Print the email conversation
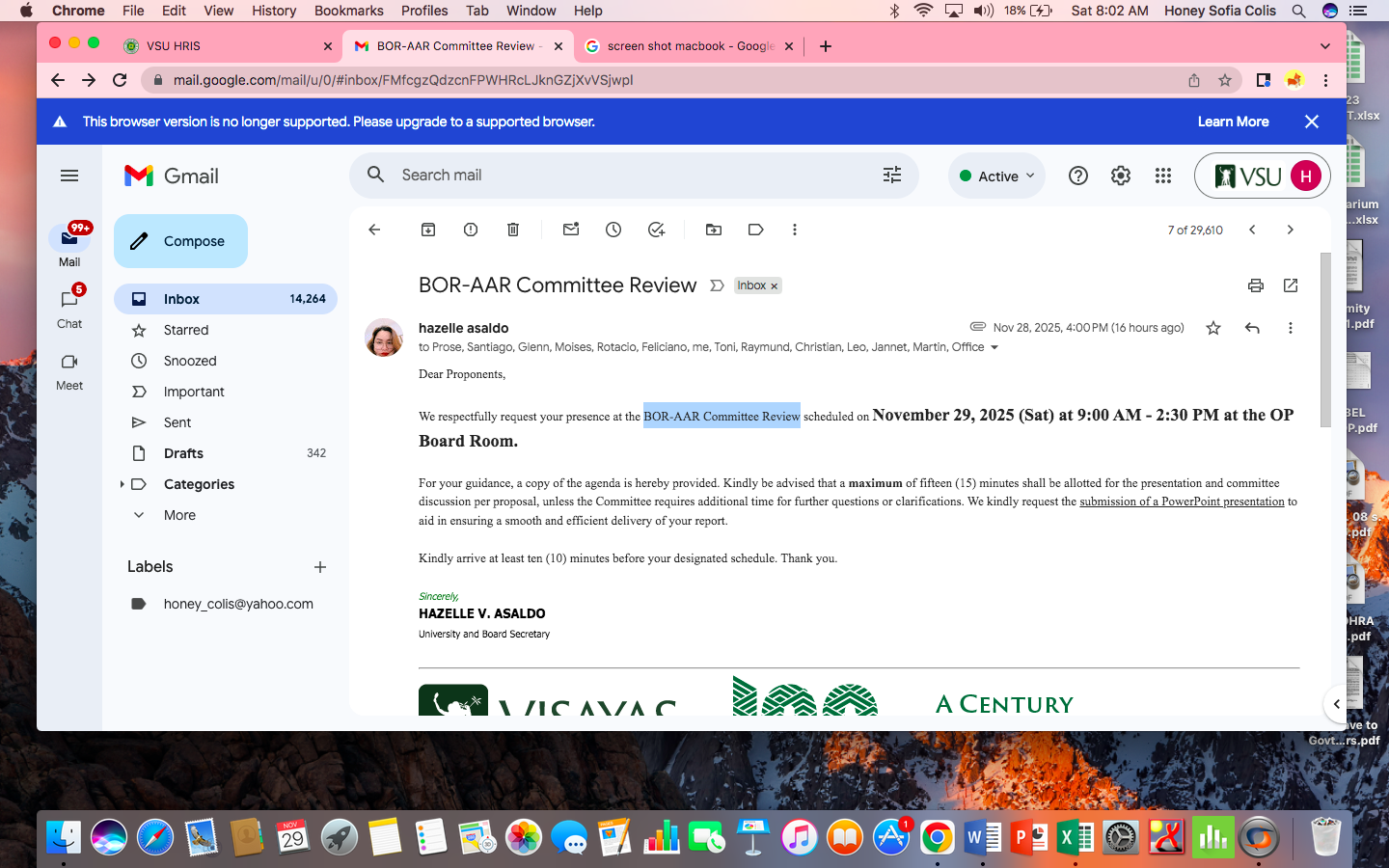This screenshot has width=1389, height=868. coord(1255,285)
